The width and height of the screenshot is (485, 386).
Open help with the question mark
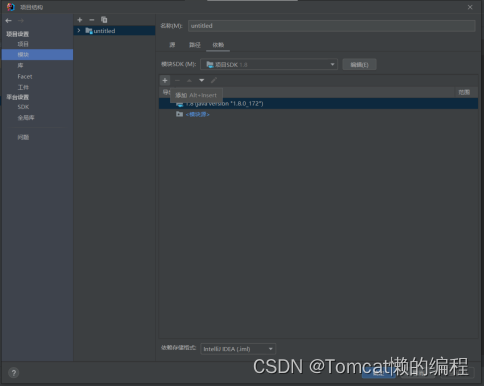(x=14, y=373)
